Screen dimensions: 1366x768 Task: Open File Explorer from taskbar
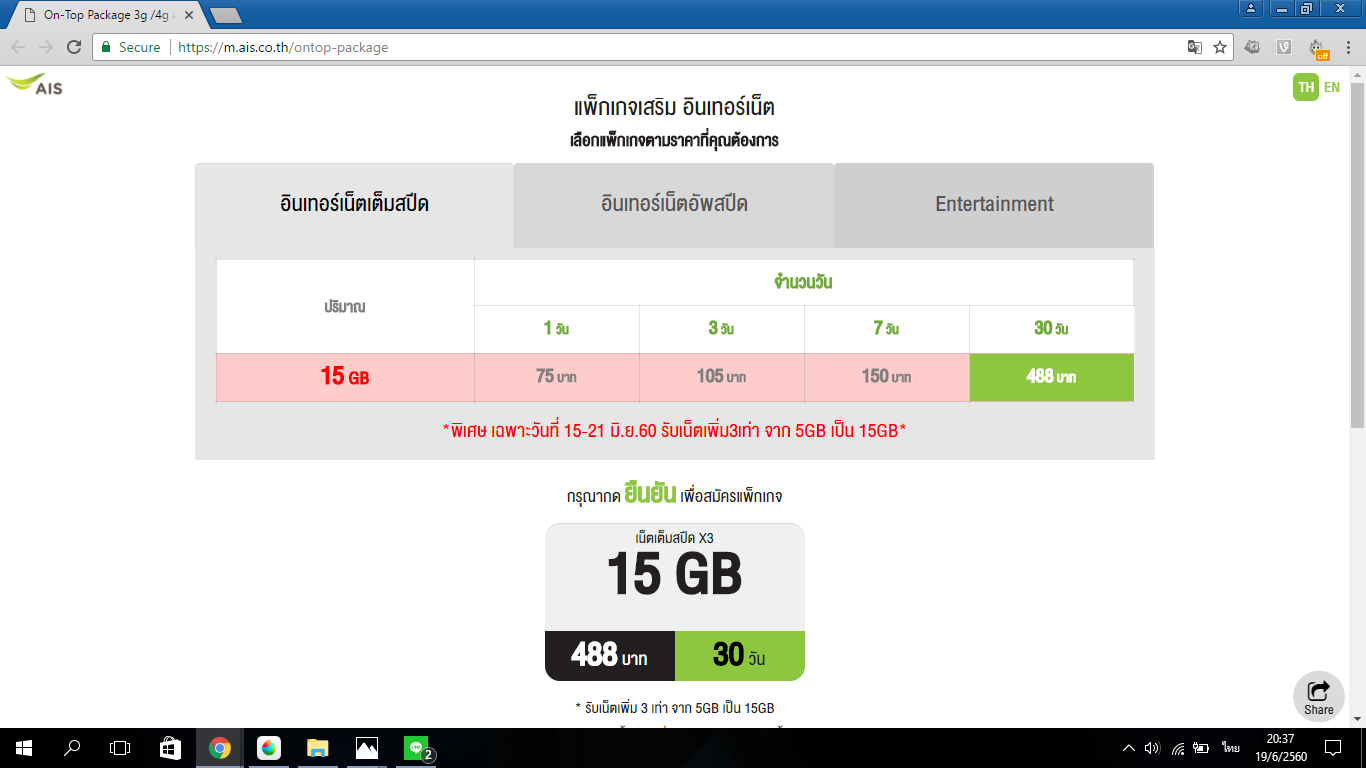[x=318, y=748]
